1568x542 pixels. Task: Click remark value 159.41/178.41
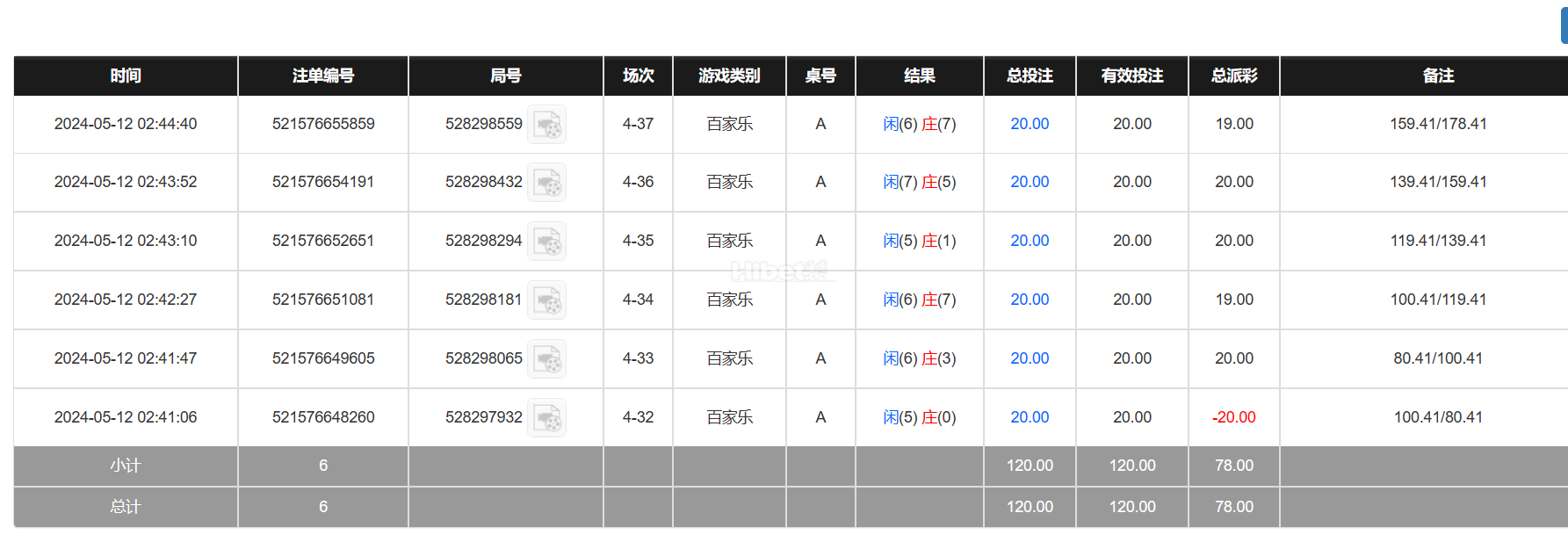pos(1438,124)
